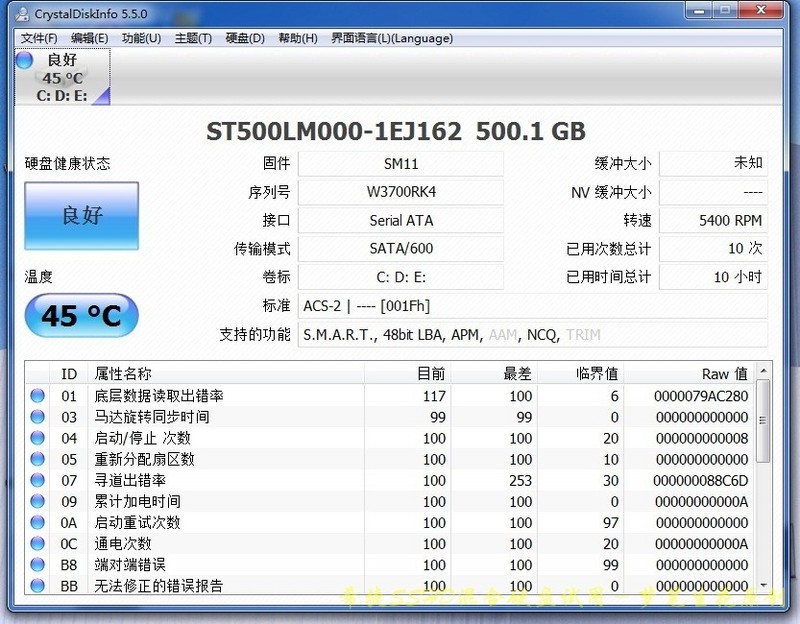Click the firmware field showing SM11
The image size is (800, 624).
(400, 163)
